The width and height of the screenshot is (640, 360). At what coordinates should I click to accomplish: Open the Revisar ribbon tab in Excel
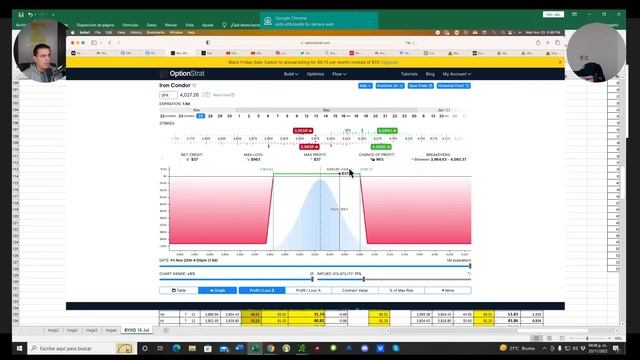171,25
